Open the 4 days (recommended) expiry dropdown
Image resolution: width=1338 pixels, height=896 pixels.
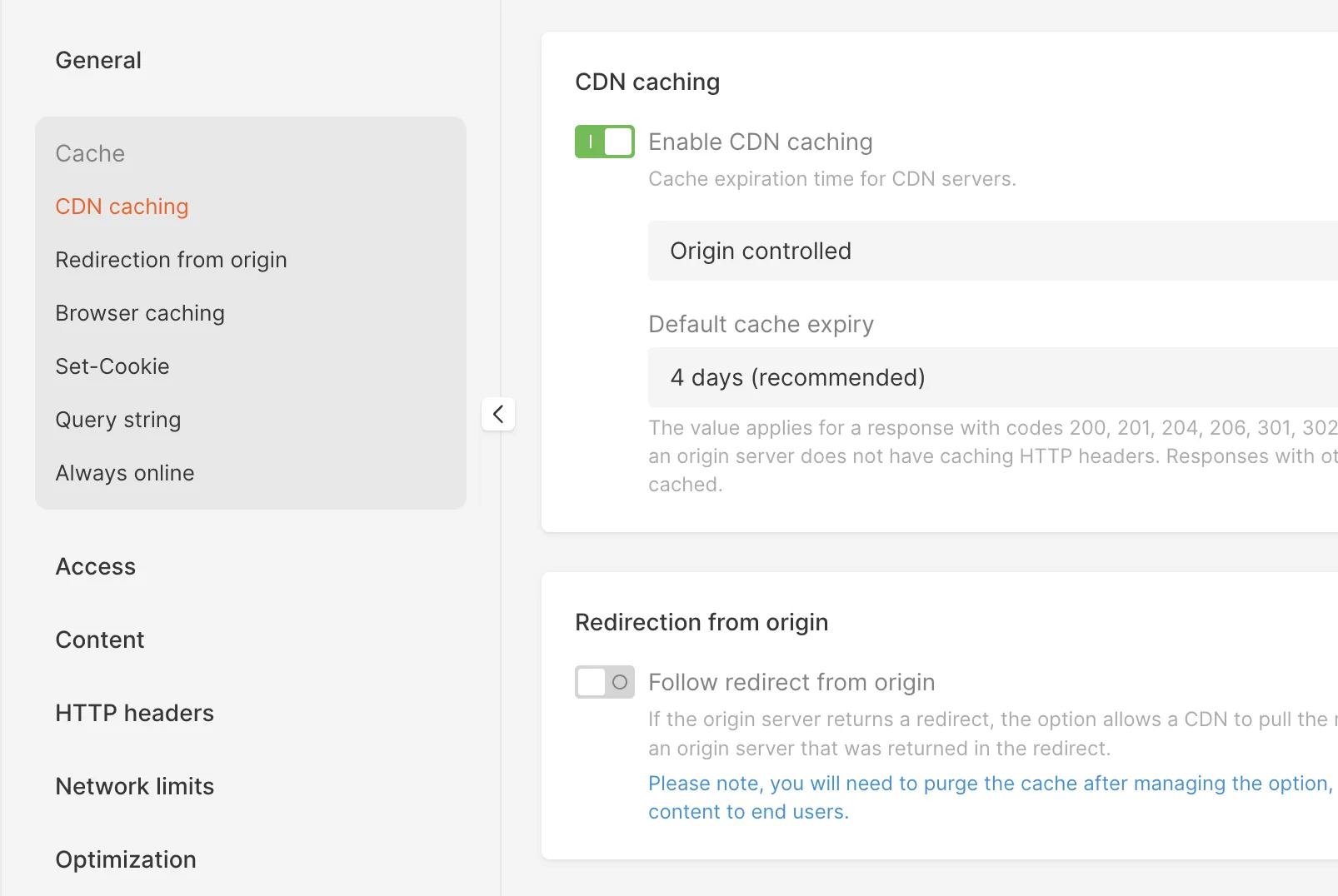(x=993, y=377)
